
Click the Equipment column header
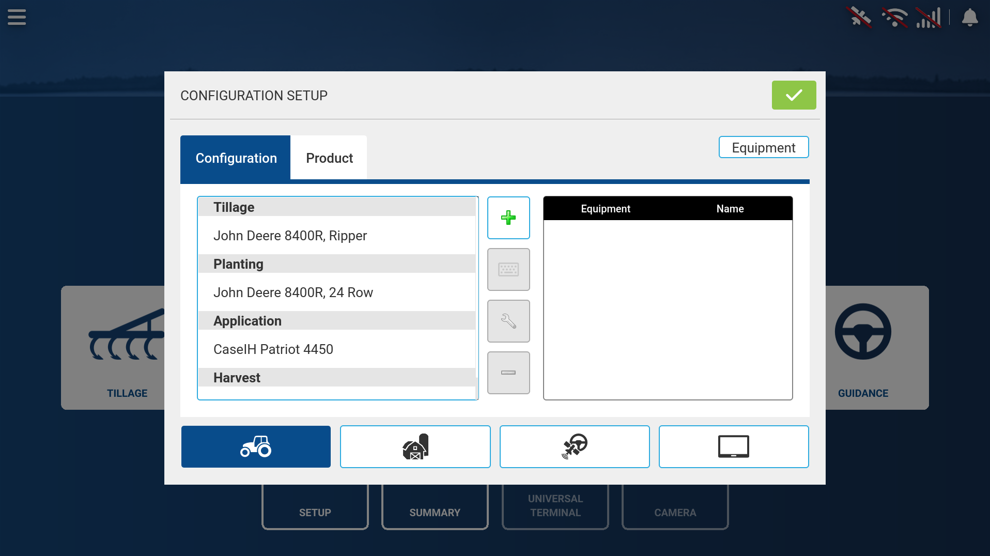pyautogui.click(x=605, y=209)
